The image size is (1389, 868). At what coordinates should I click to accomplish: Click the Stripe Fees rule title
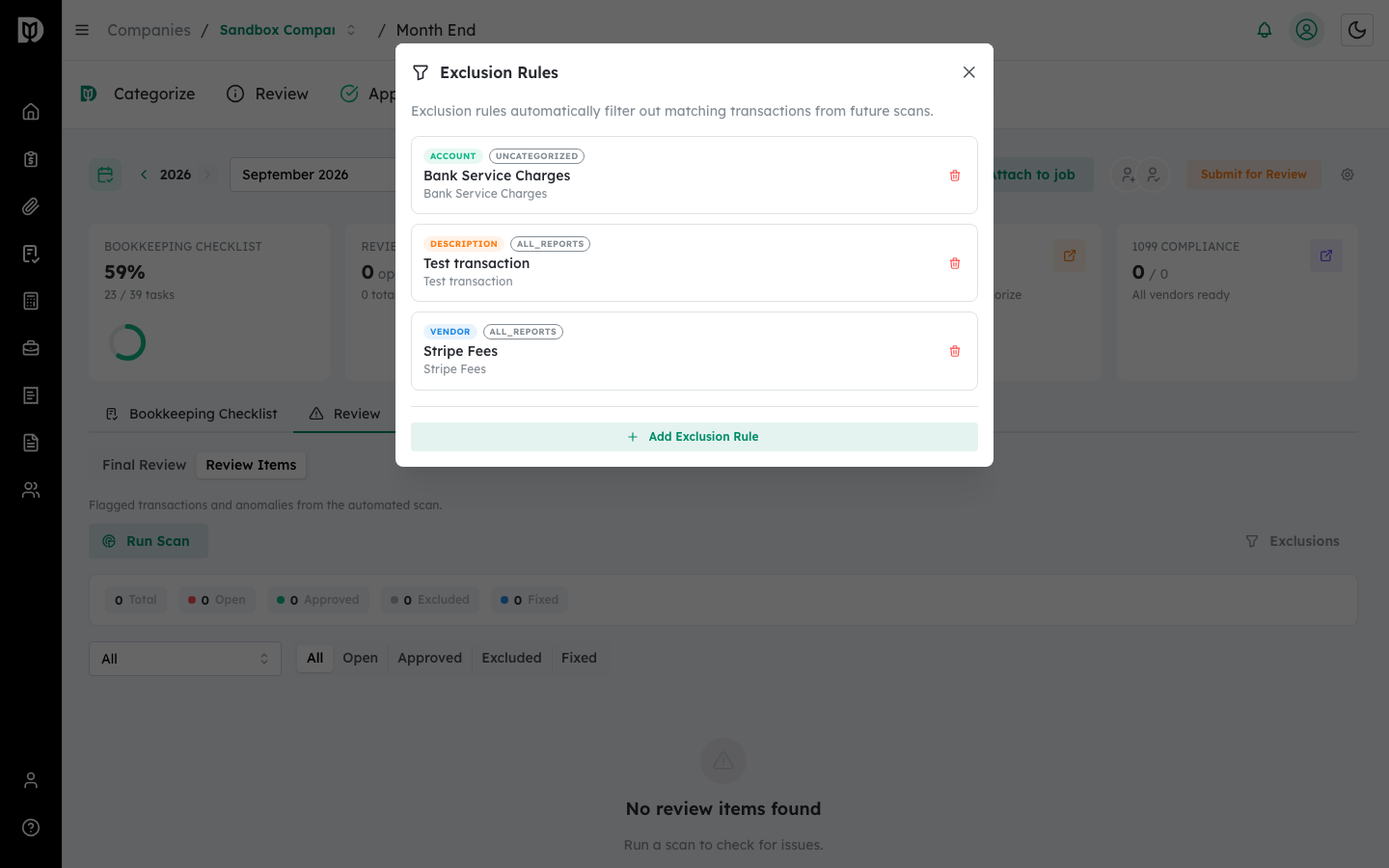point(460,351)
